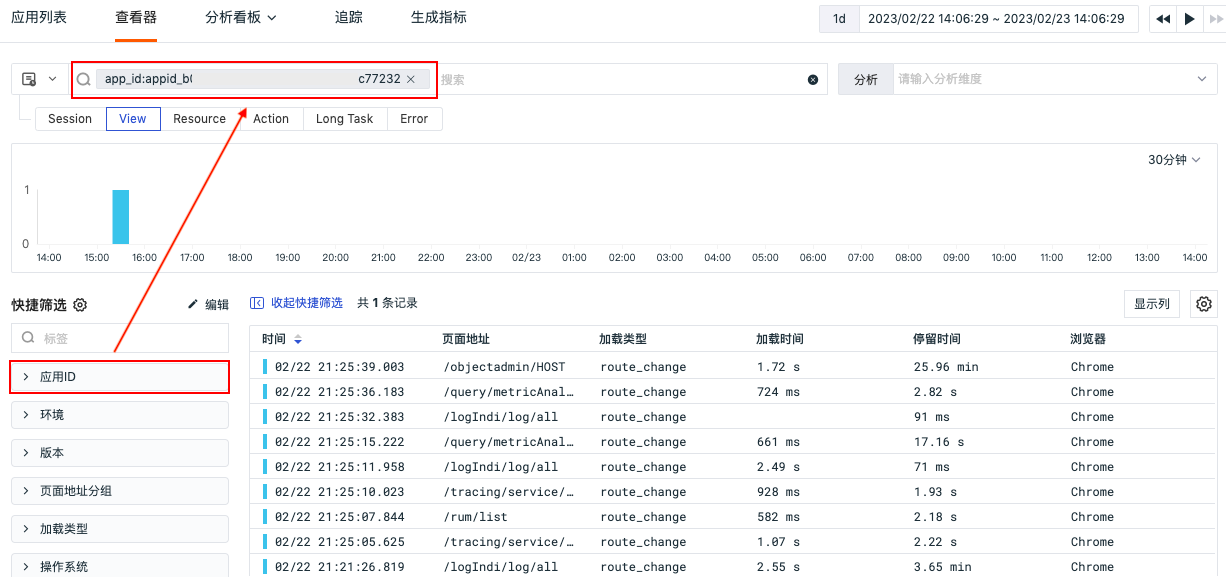Open the 应用列表 tab
Viewport: 1226px width, 577px height.
[39, 18]
